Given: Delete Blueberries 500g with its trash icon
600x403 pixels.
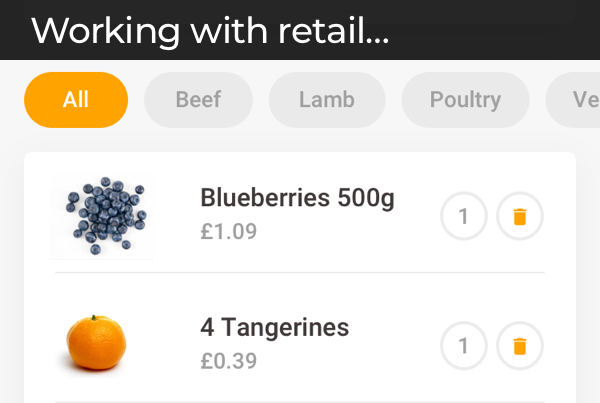Looking at the screenshot, I should click(x=520, y=216).
